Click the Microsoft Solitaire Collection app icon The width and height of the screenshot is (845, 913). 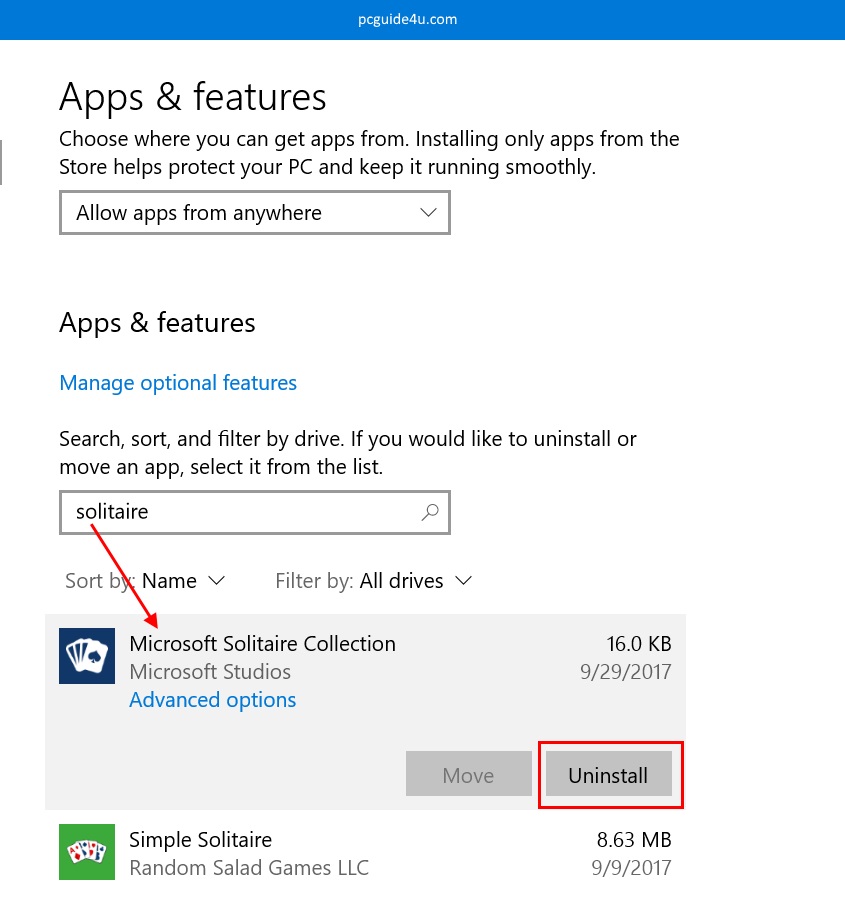pyautogui.click(x=87, y=656)
